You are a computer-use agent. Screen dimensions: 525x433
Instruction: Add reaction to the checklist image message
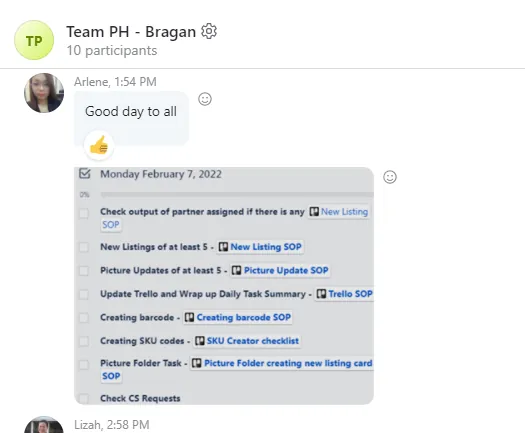(x=390, y=177)
